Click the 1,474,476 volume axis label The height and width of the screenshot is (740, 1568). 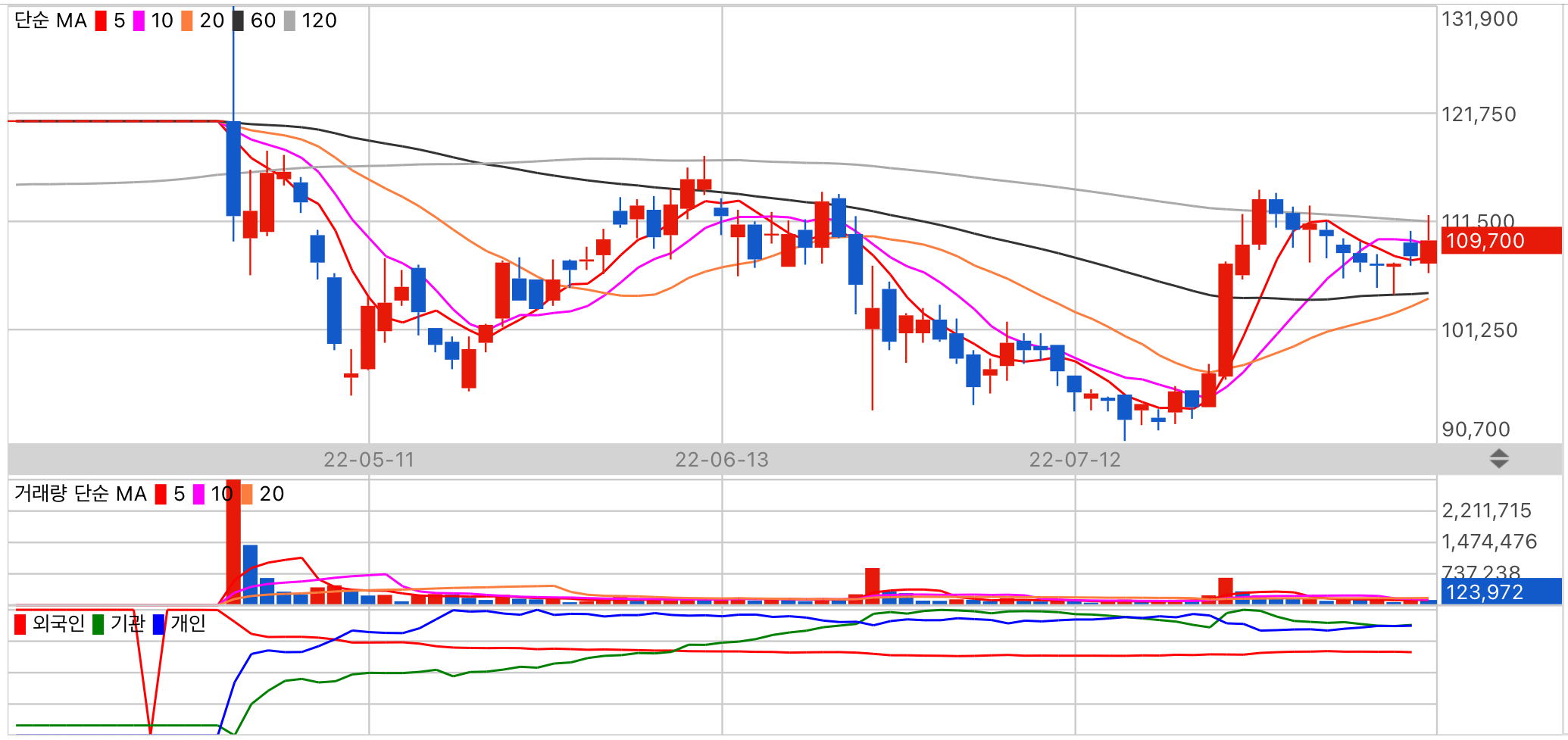pos(1489,542)
